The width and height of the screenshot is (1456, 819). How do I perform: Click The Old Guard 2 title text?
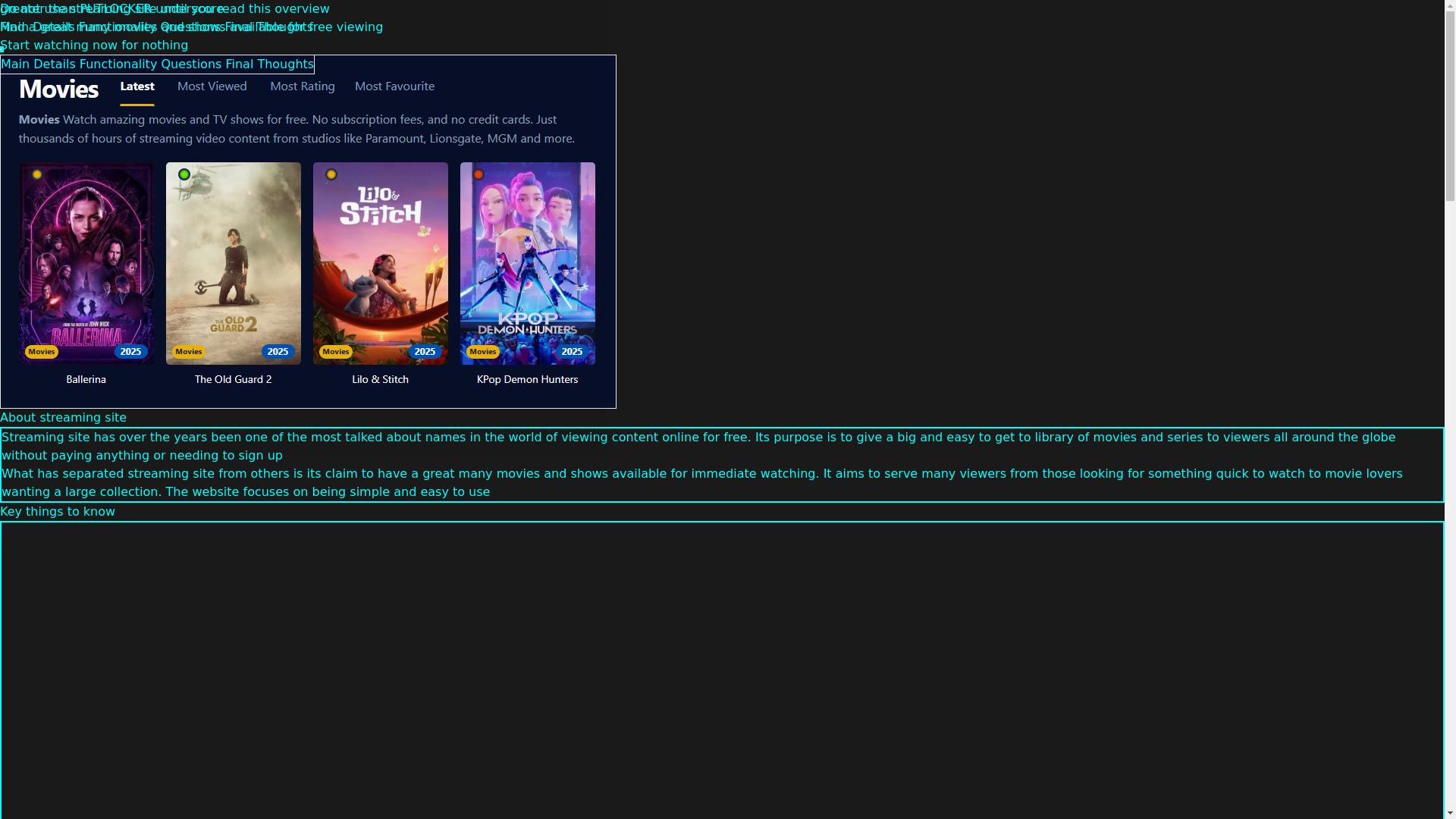point(234,379)
